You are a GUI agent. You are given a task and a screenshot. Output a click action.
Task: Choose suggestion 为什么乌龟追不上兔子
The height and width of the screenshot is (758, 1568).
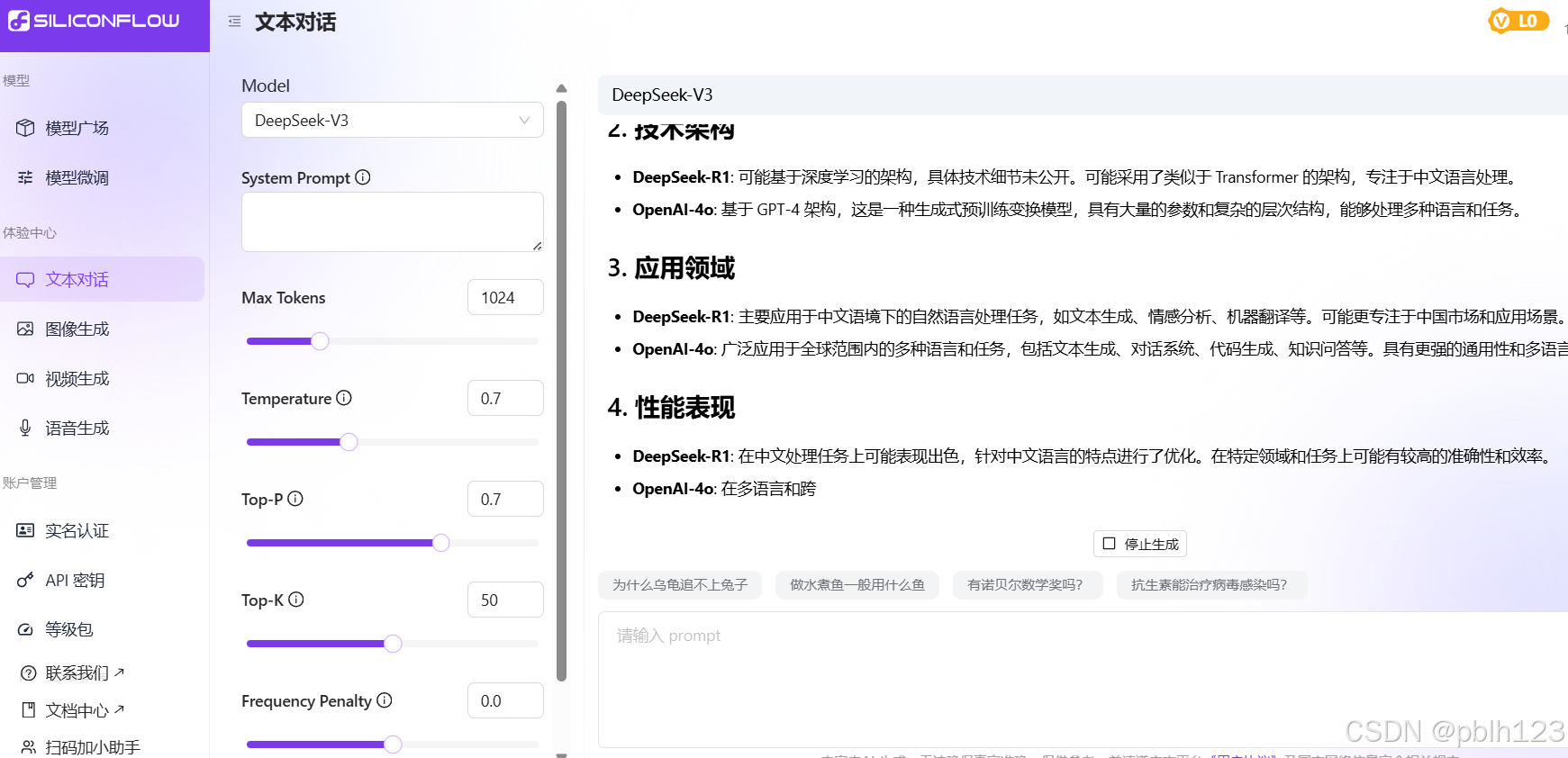[680, 585]
